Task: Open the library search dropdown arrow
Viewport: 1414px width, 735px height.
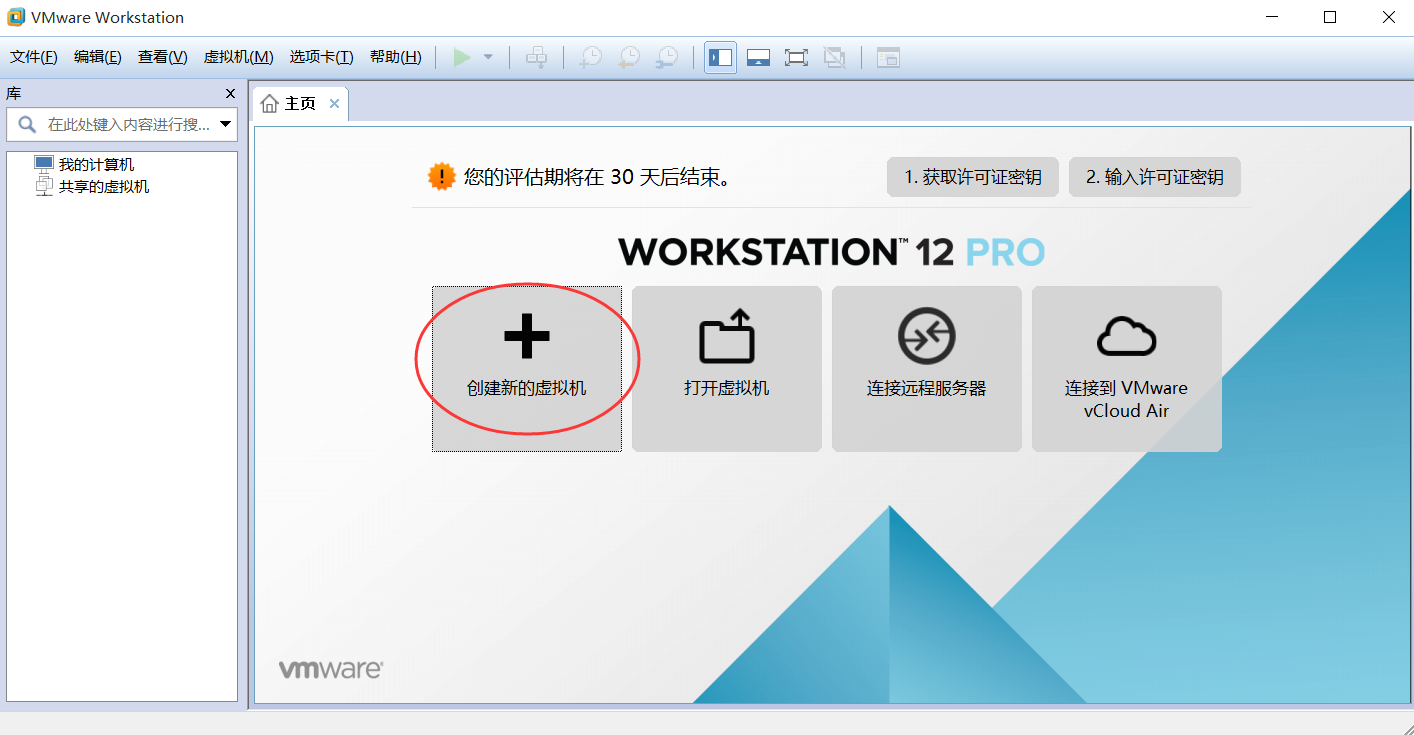Action: tap(226, 125)
